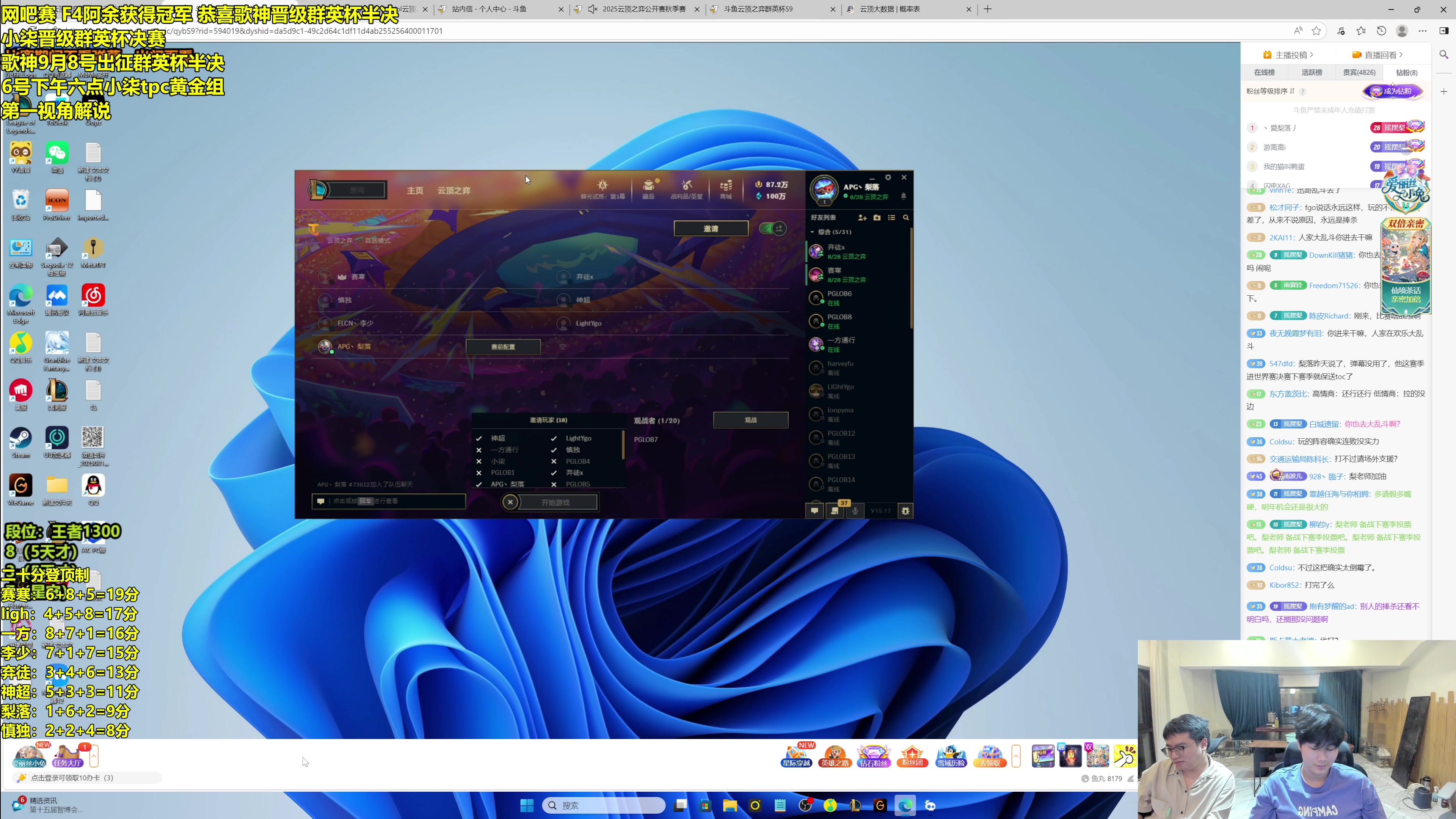Open OBS Studio from the taskbar
Viewport: 1456px width, 819px height.
[x=805, y=805]
